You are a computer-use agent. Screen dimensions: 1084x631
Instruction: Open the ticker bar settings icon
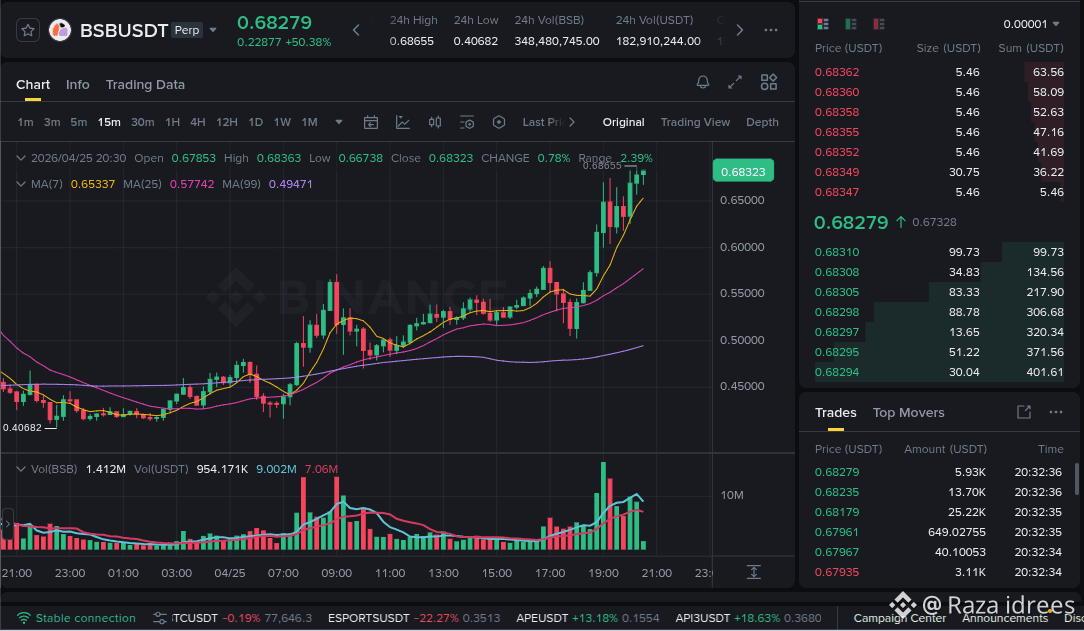160,618
